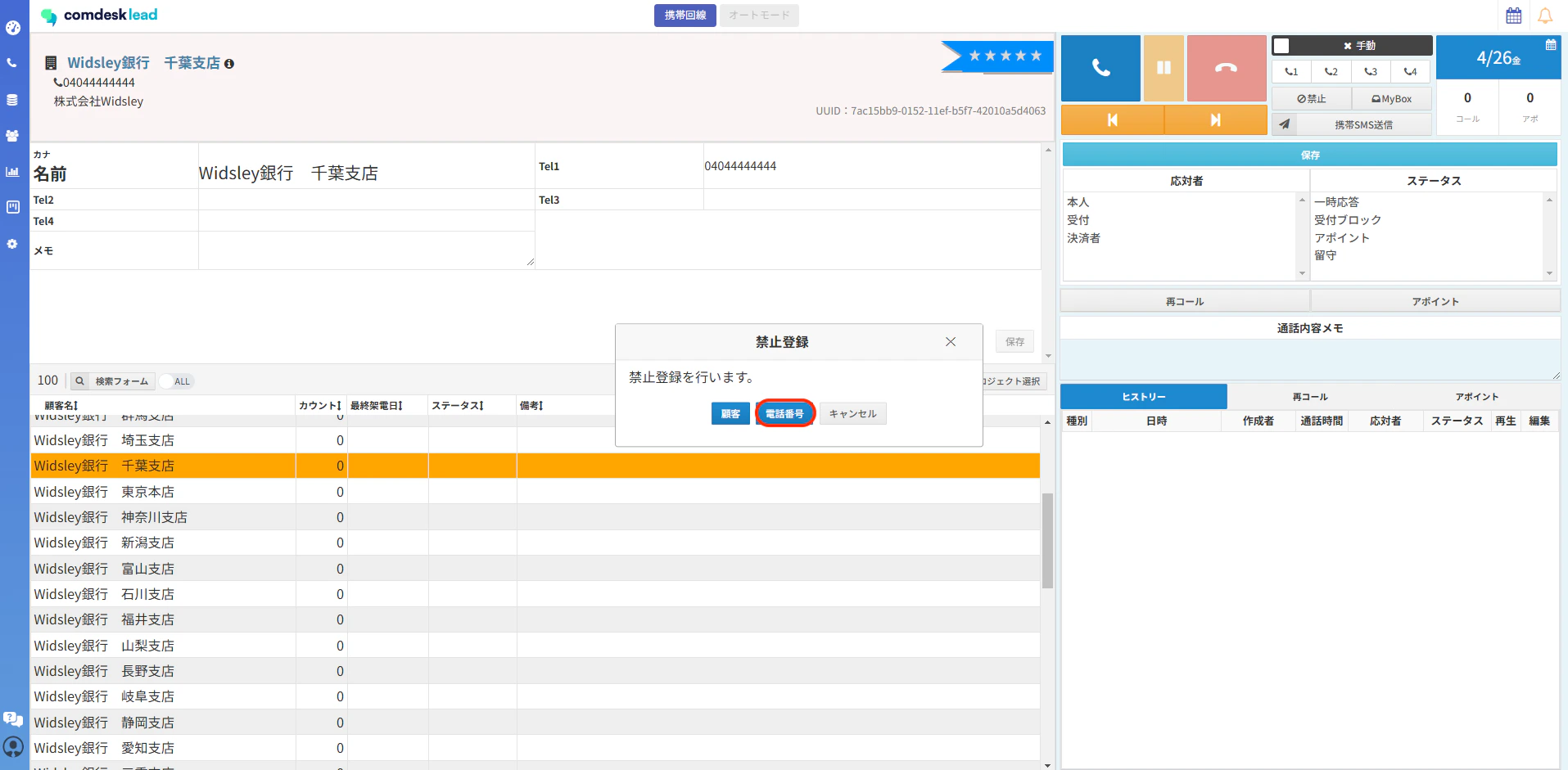Click the アポイント button under status lists

(1435, 302)
